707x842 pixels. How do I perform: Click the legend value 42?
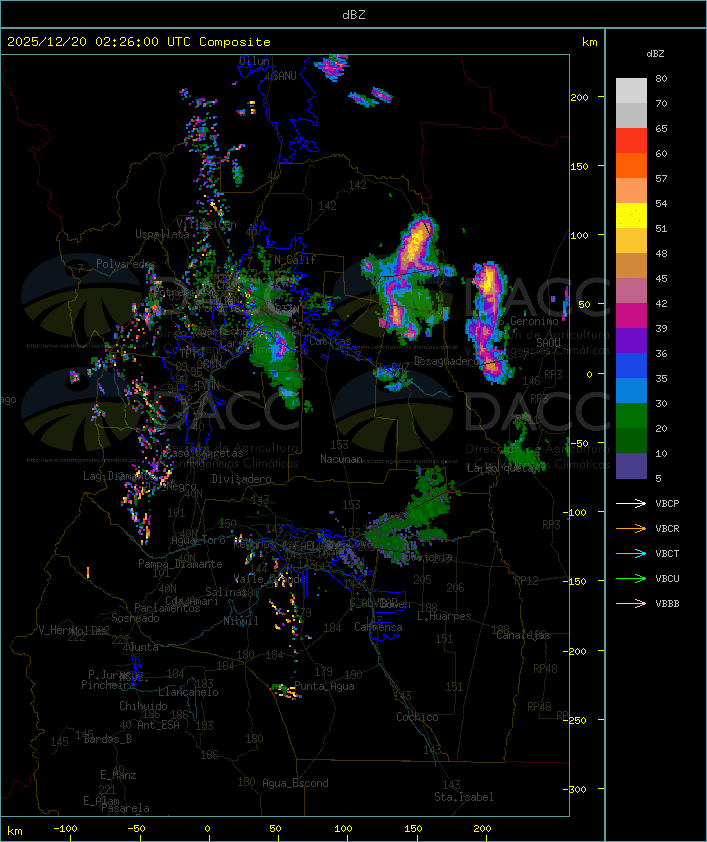(x=661, y=303)
